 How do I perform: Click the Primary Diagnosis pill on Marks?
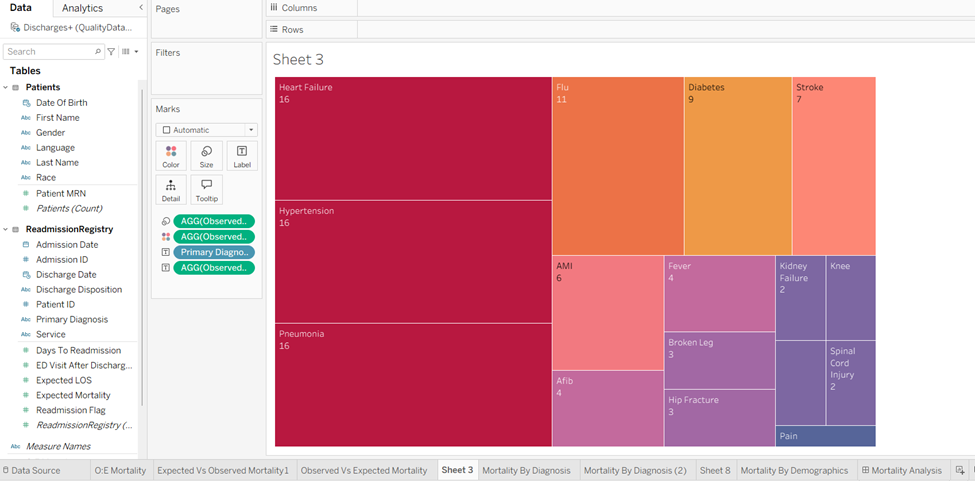(214, 252)
